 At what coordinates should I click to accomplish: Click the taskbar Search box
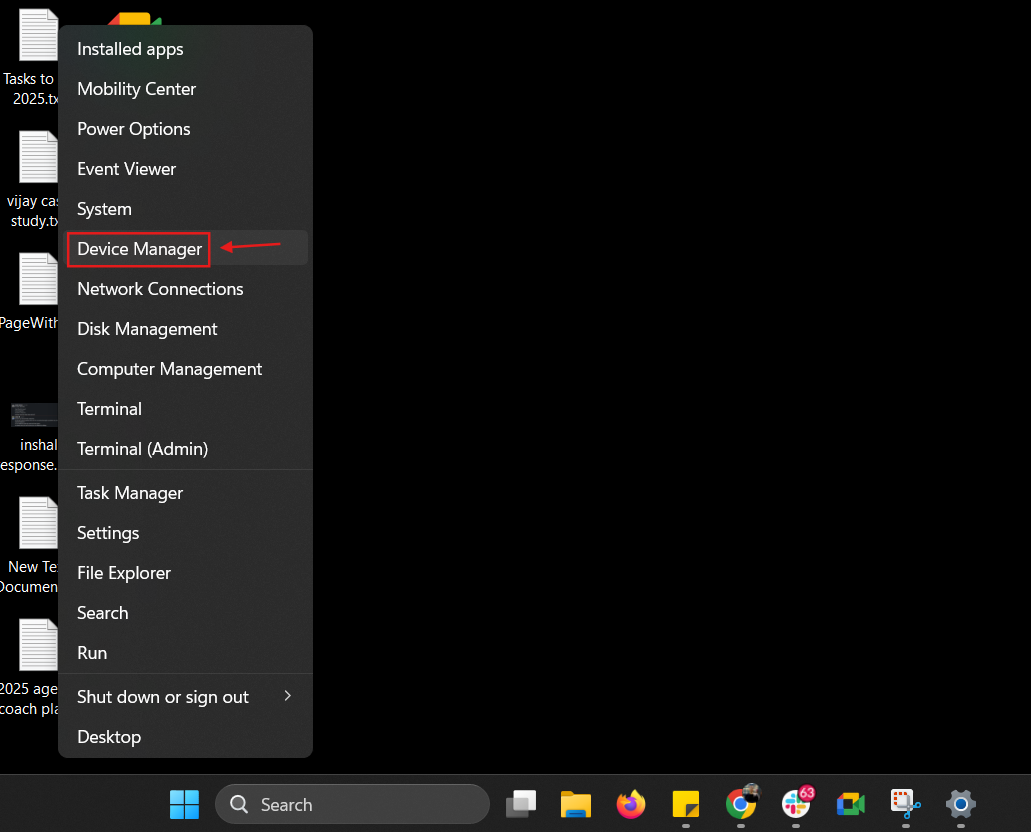[352, 804]
